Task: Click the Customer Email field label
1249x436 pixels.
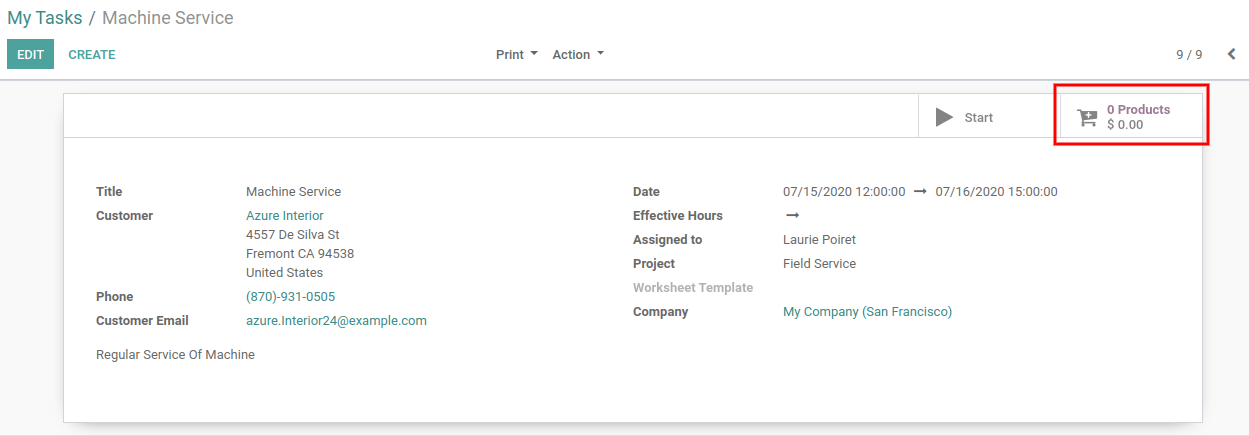Action: (142, 321)
